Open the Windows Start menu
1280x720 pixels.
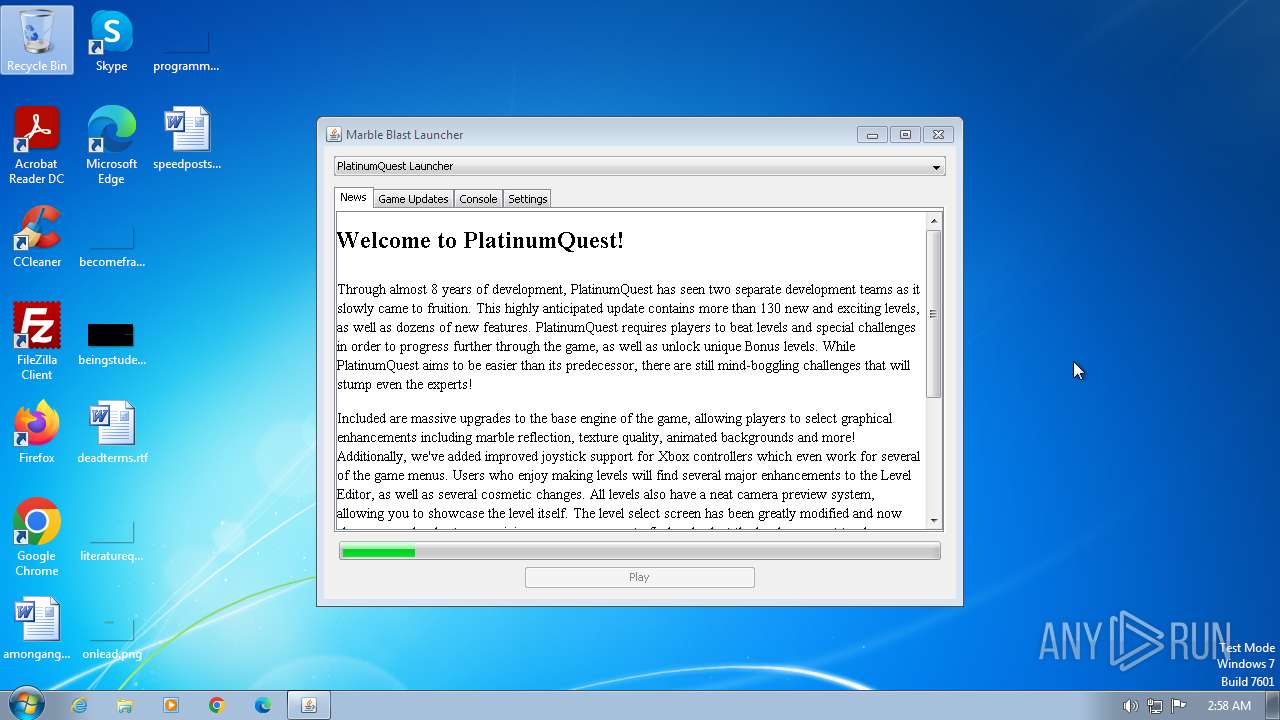pyautogui.click(x=26, y=705)
